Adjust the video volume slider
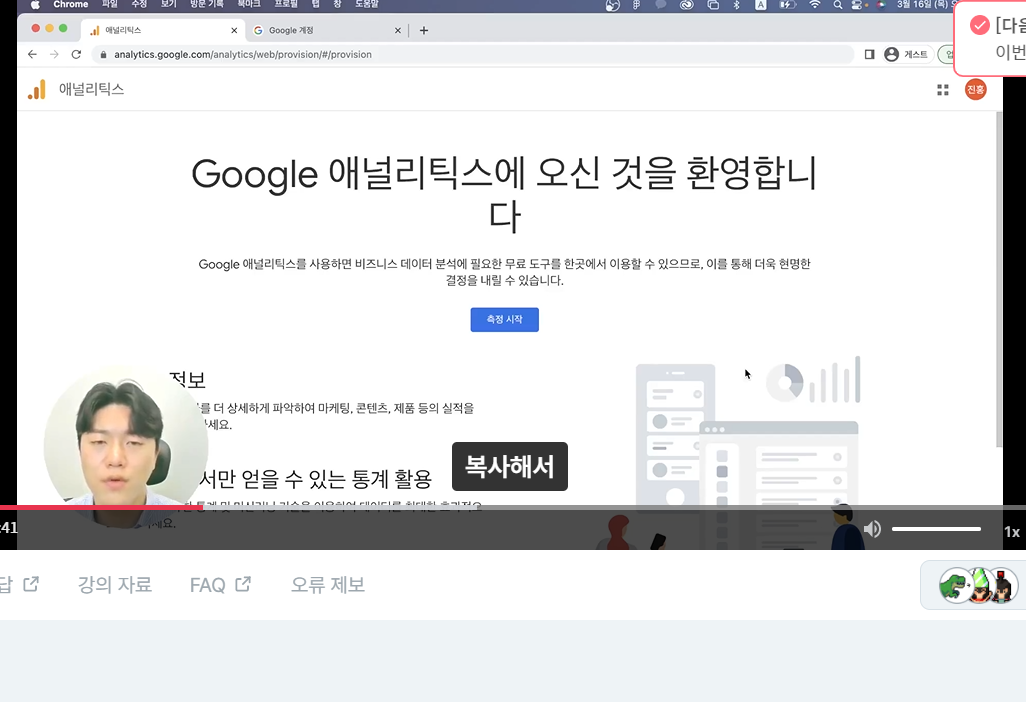Viewport: 1026px width, 702px height. (x=936, y=529)
